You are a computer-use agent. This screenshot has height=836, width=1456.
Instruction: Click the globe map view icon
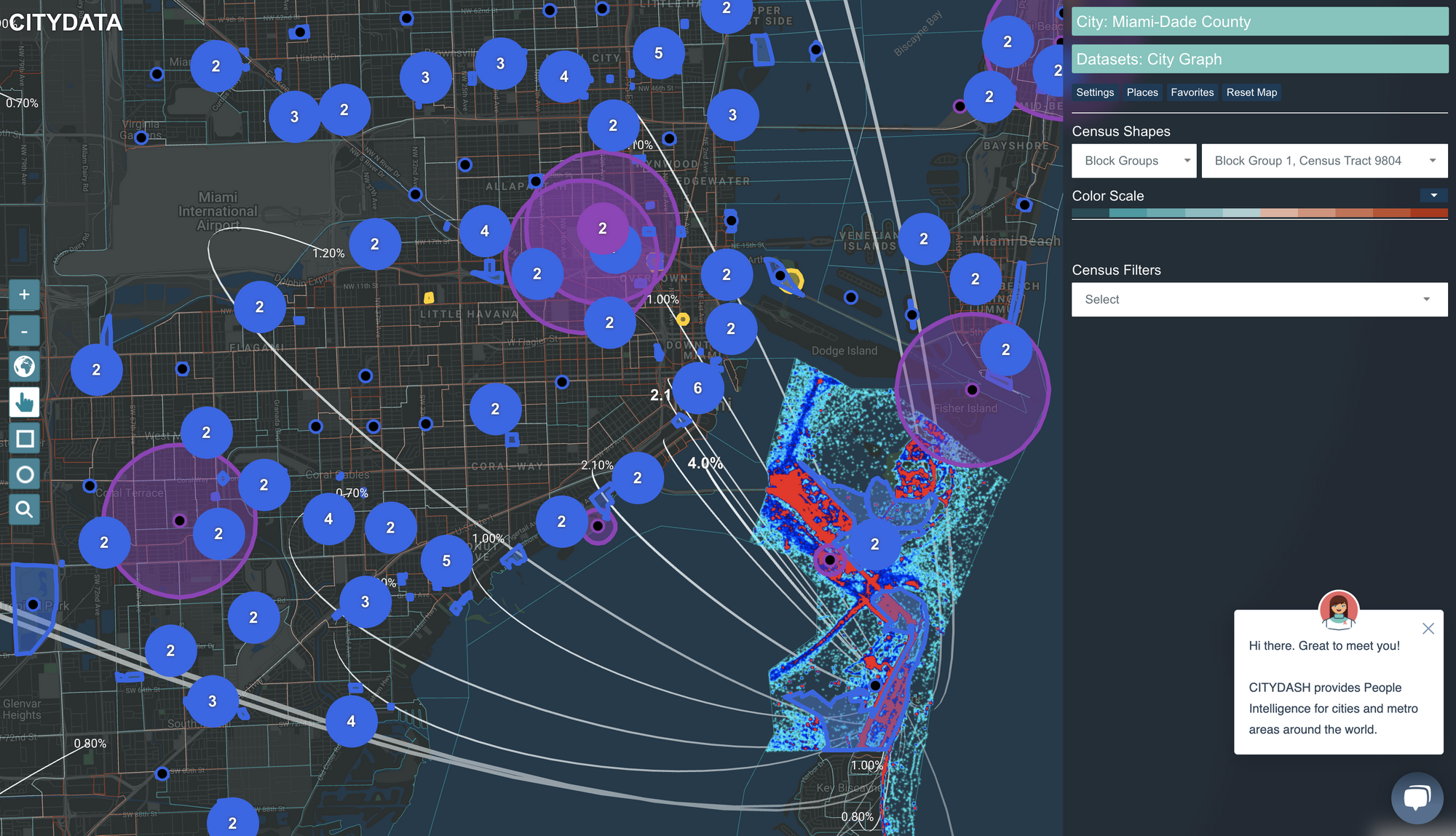tap(24, 366)
